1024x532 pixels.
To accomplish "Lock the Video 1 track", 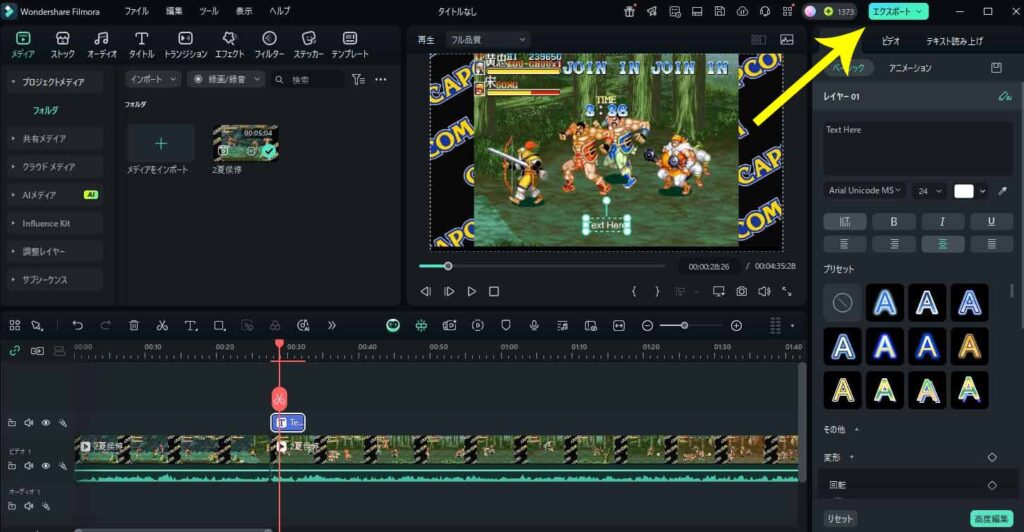I will 12,466.
